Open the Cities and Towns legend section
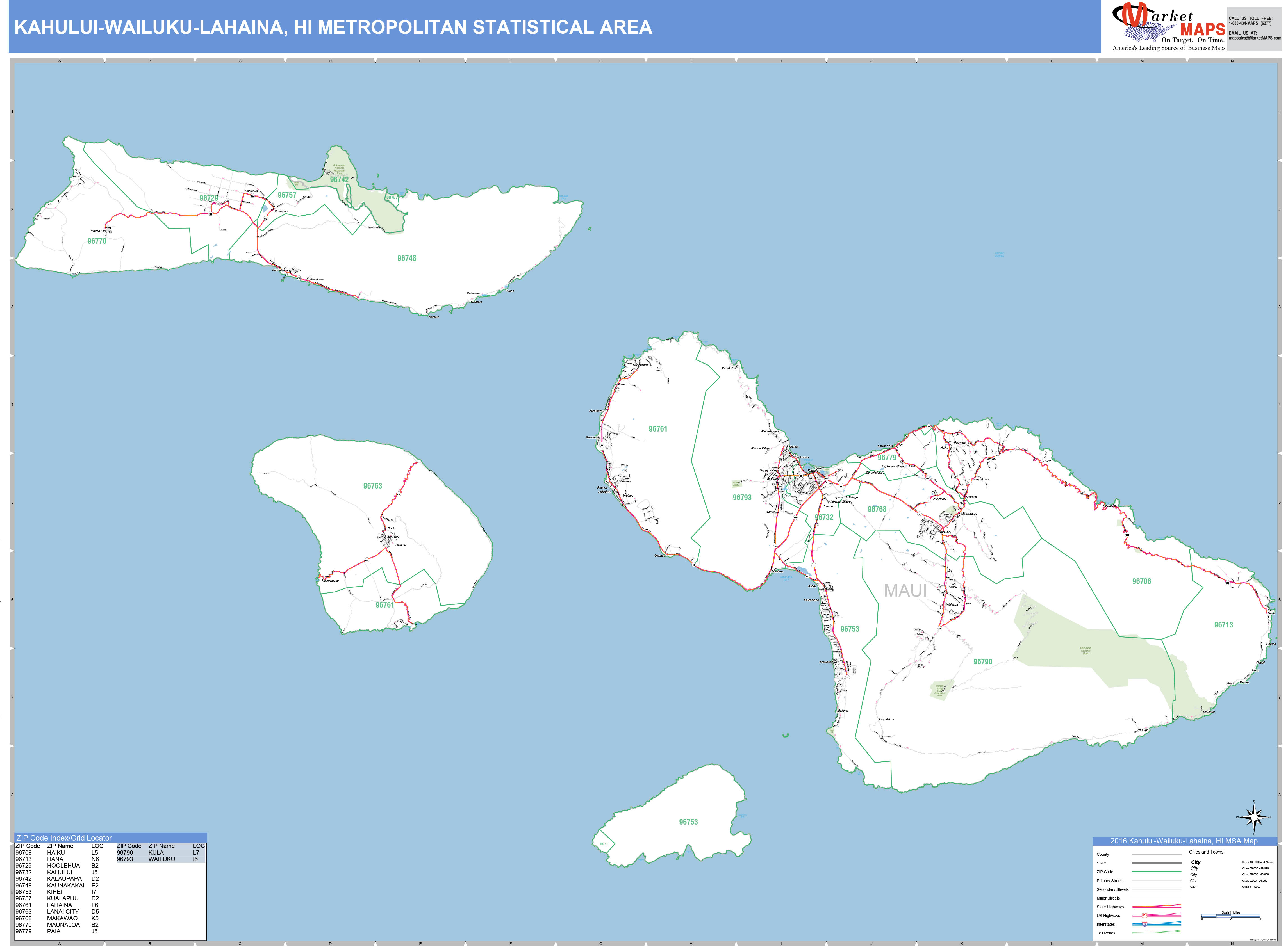This screenshot has height=947, width=1288. click(x=1206, y=852)
